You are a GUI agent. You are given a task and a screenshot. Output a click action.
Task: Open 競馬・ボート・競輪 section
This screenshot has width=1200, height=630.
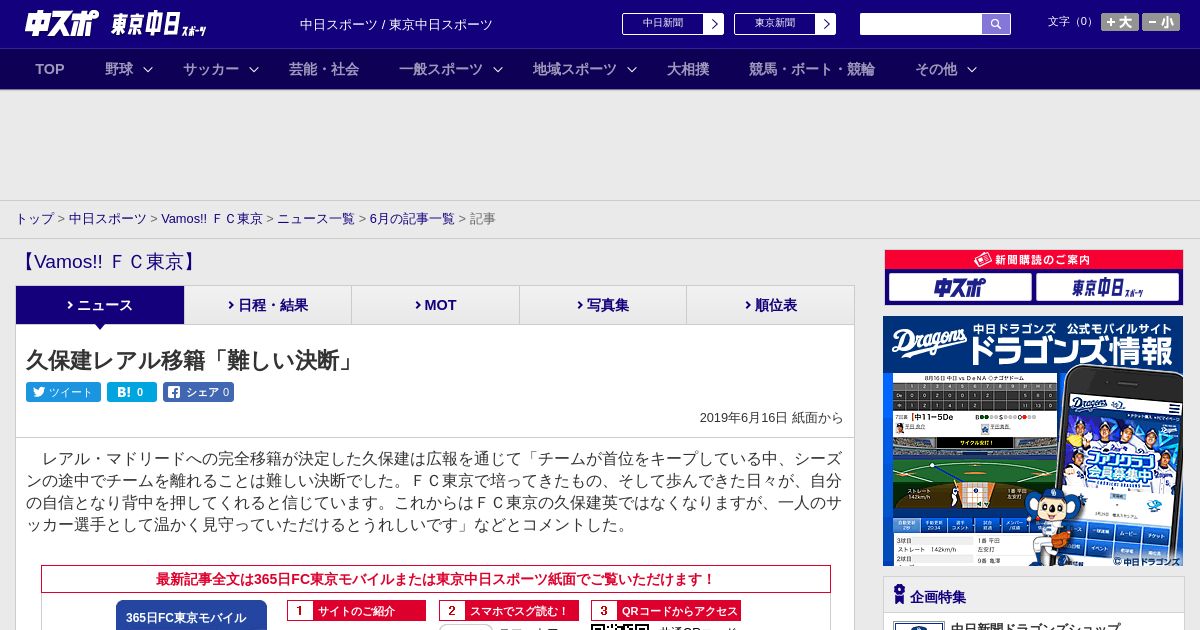tap(812, 69)
